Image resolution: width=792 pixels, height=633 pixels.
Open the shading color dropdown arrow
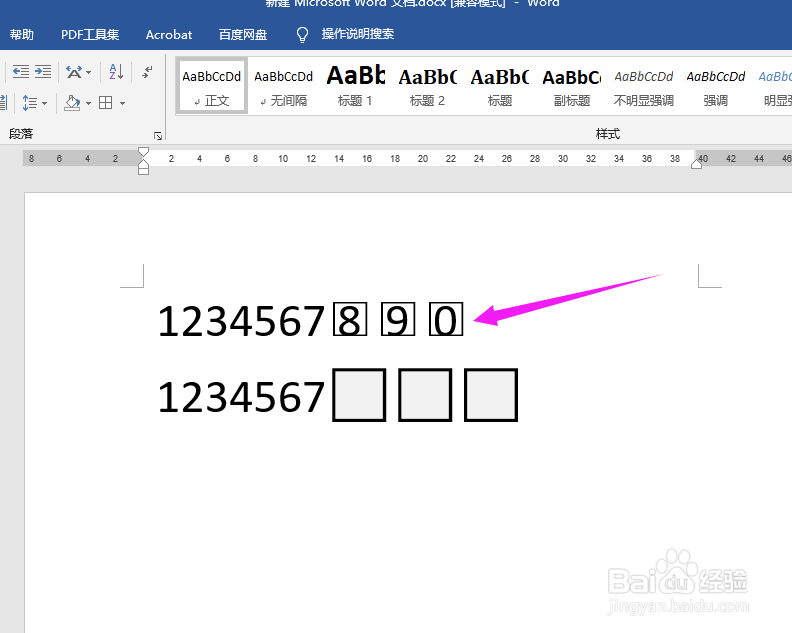pos(88,104)
